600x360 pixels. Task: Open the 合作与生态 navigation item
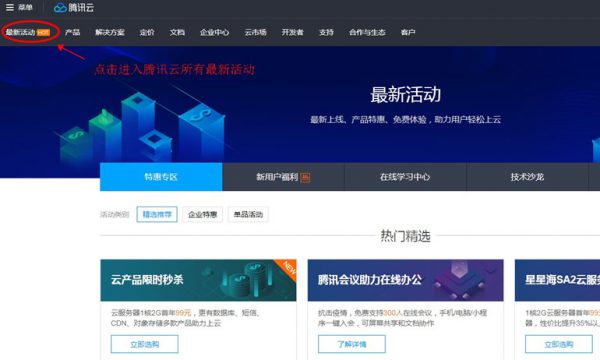tap(367, 33)
